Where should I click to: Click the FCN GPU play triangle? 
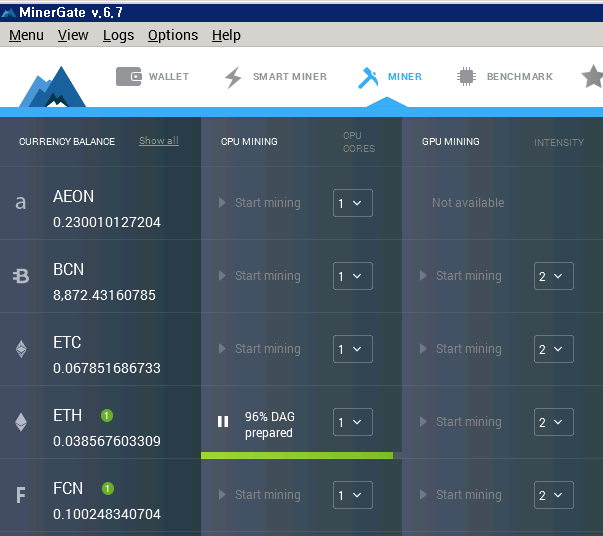coord(423,494)
